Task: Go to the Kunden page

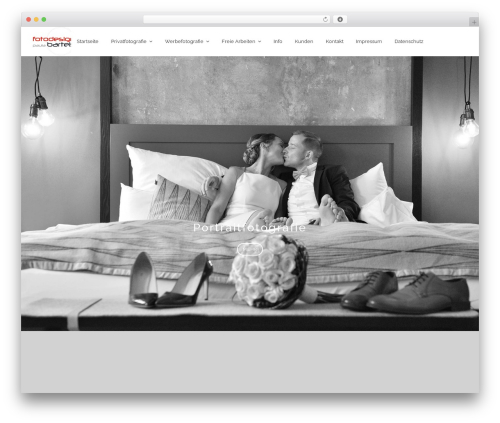Action: (x=304, y=41)
